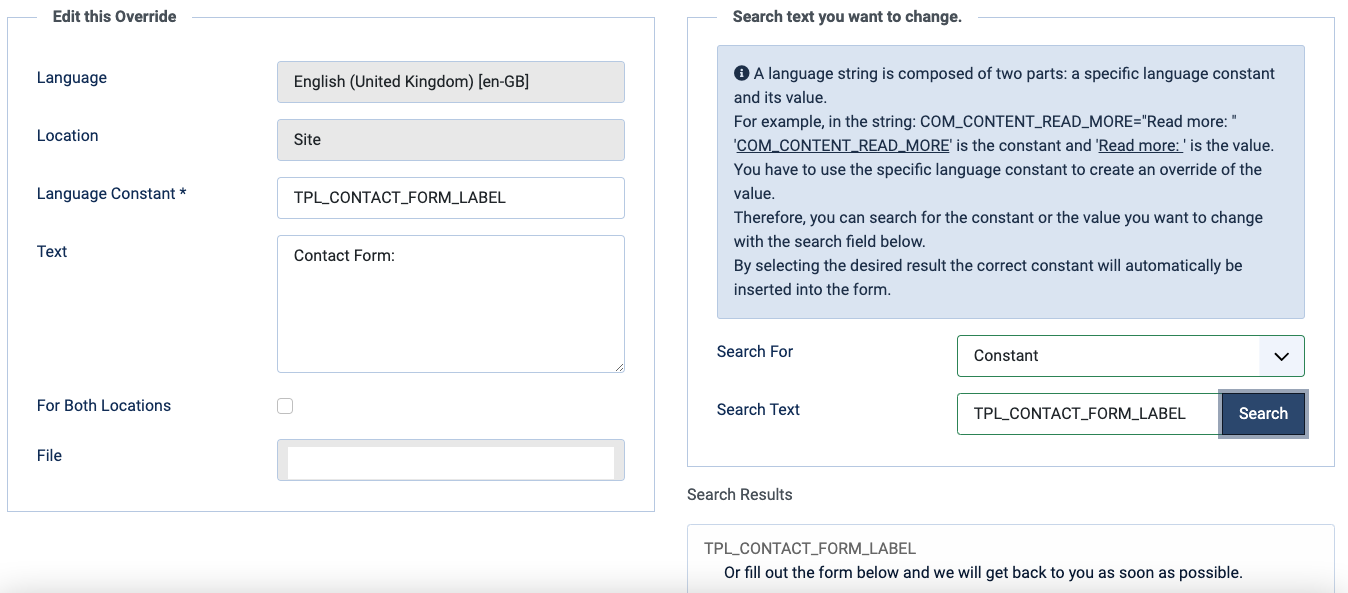This screenshot has height=593, width=1348.
Task: Click the For Both Locations label
Action: (x=104, y=406)
